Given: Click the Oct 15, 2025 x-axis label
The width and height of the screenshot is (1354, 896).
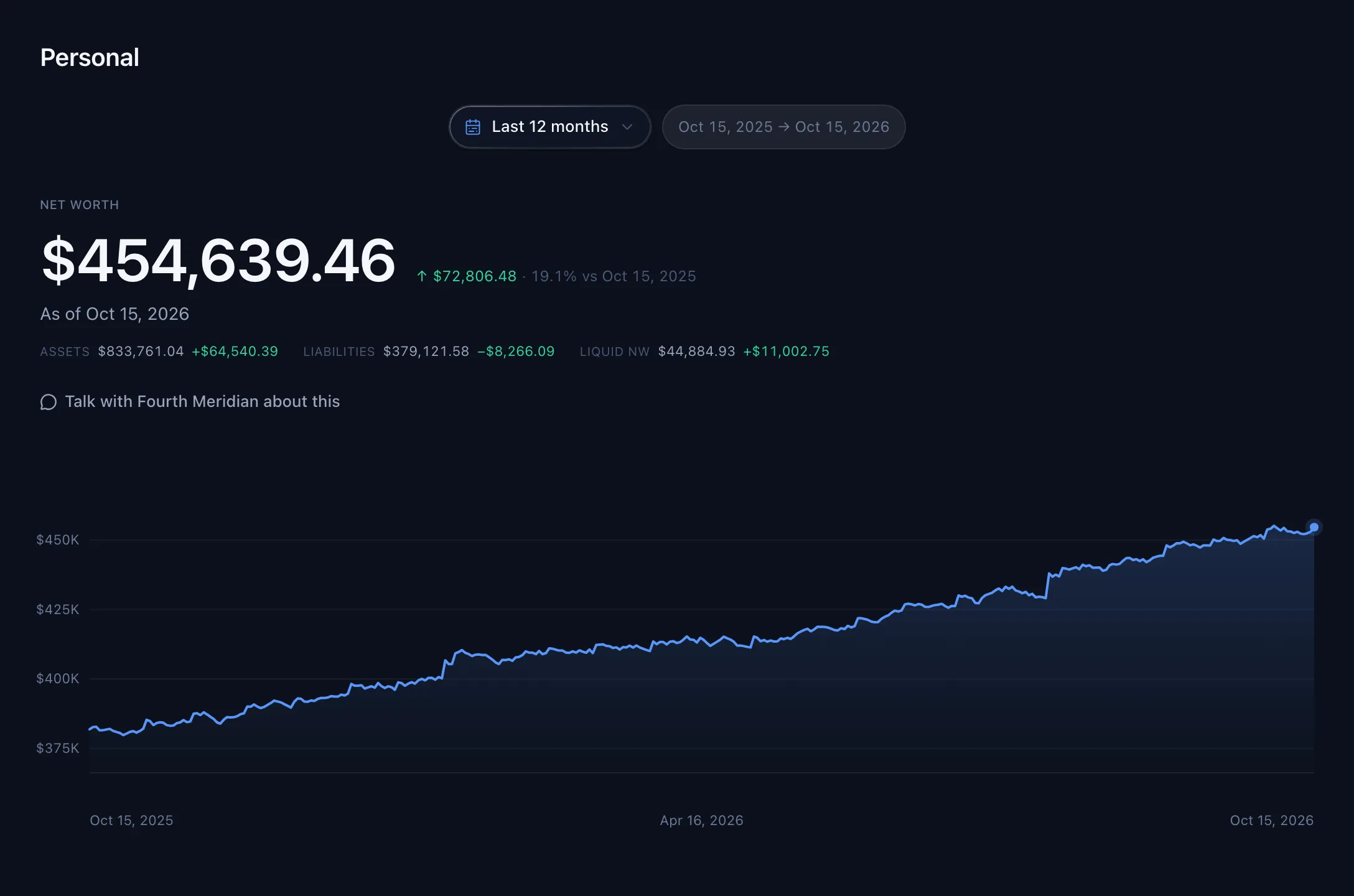Looking at the screenshot, I should pos(131,821).
